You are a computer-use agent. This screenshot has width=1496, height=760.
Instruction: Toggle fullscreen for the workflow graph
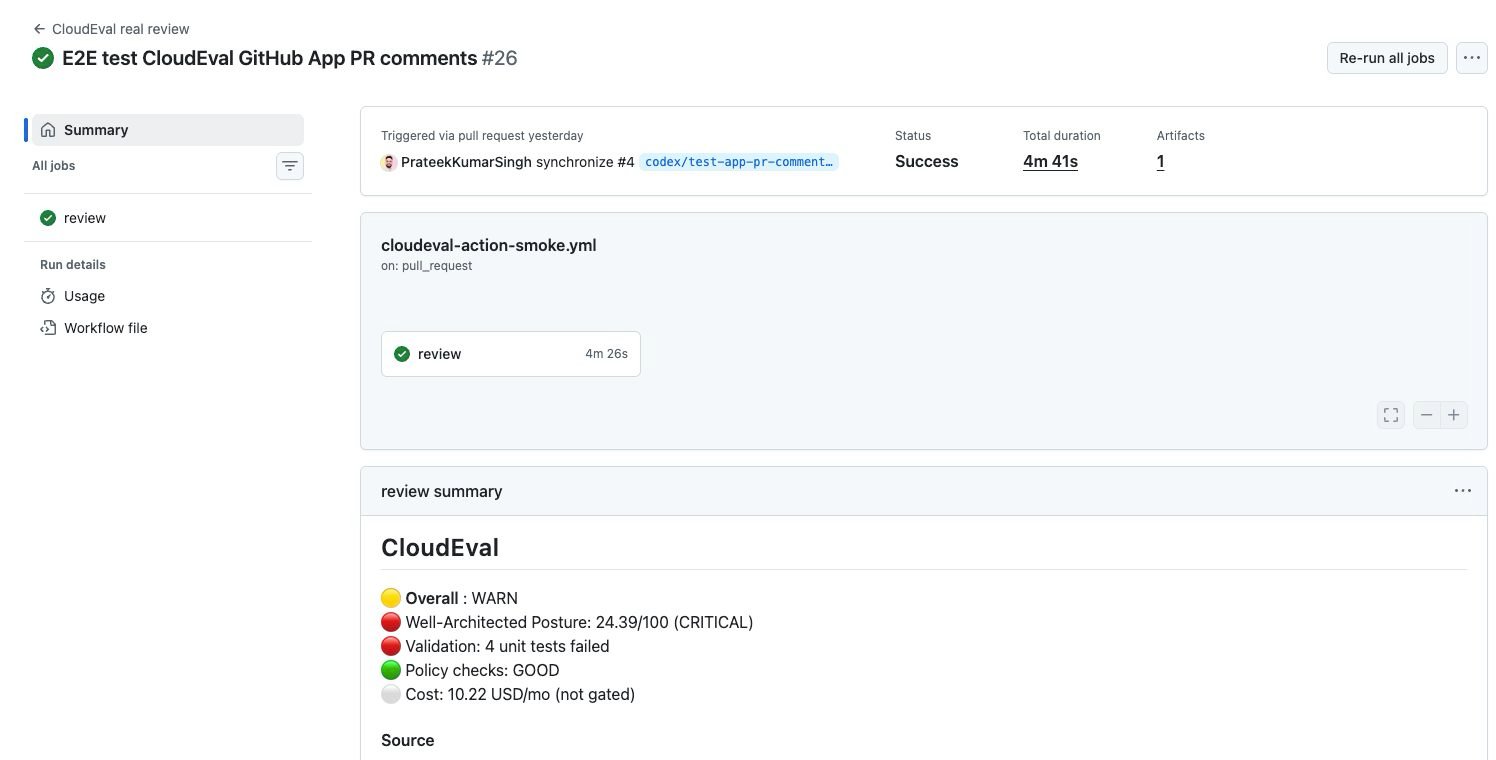tap(1391, 415)
